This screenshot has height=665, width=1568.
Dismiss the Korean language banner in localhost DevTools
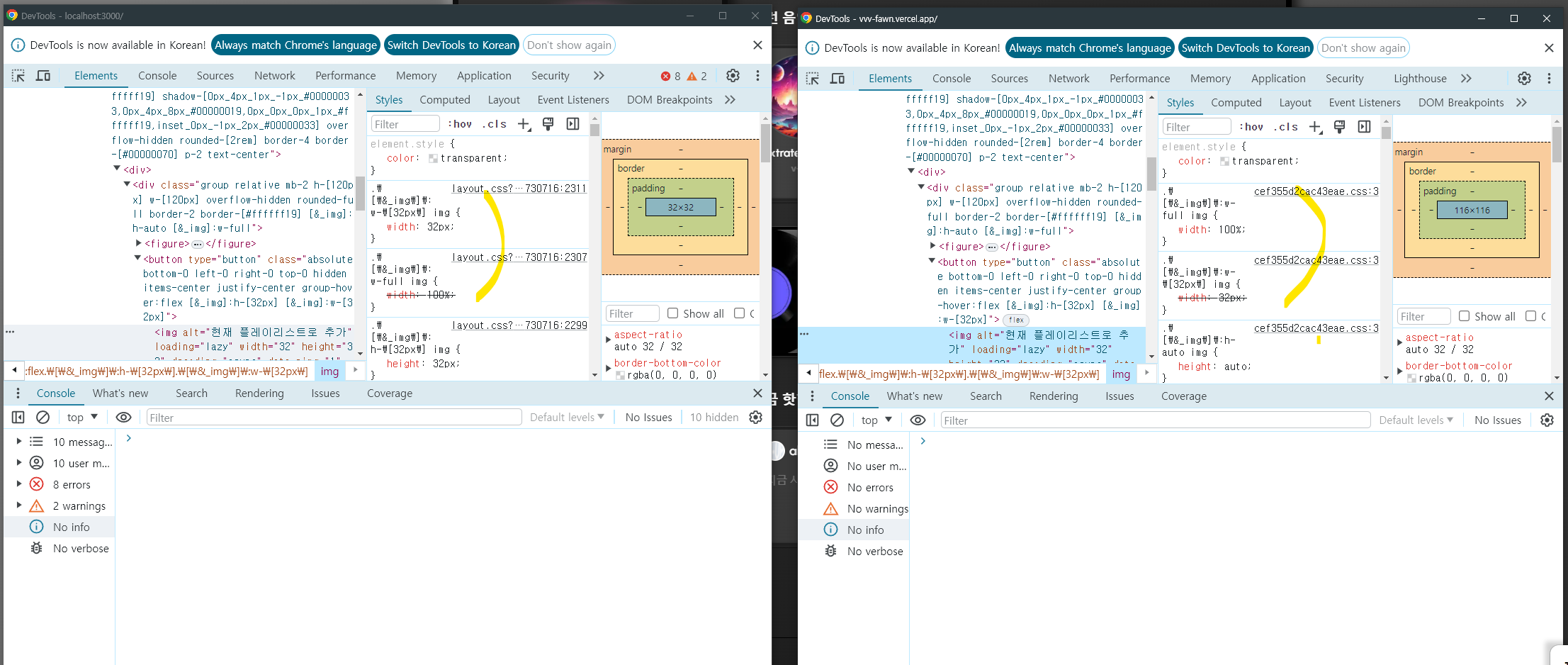coord(757,45)
